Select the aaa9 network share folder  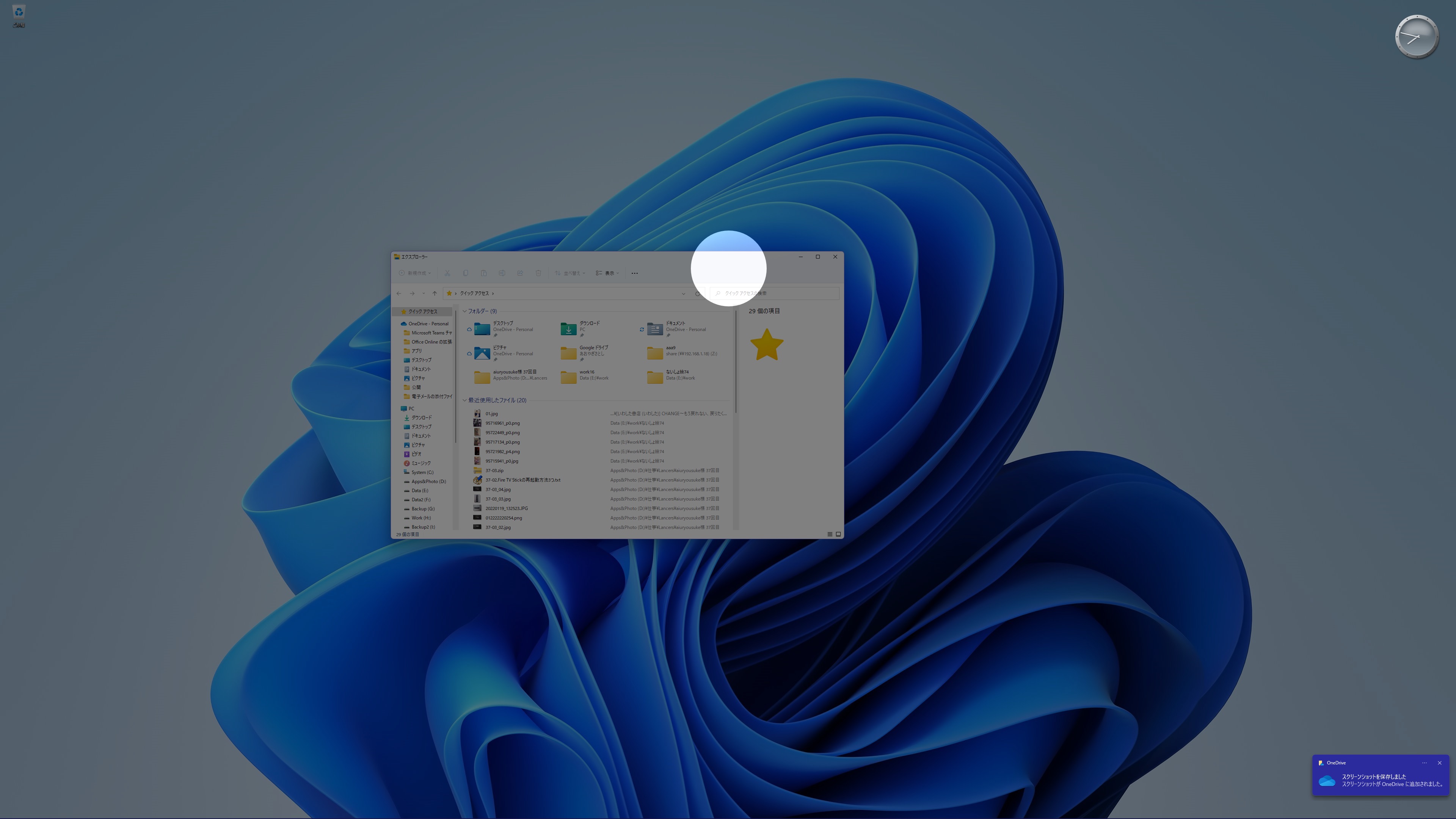683,353
